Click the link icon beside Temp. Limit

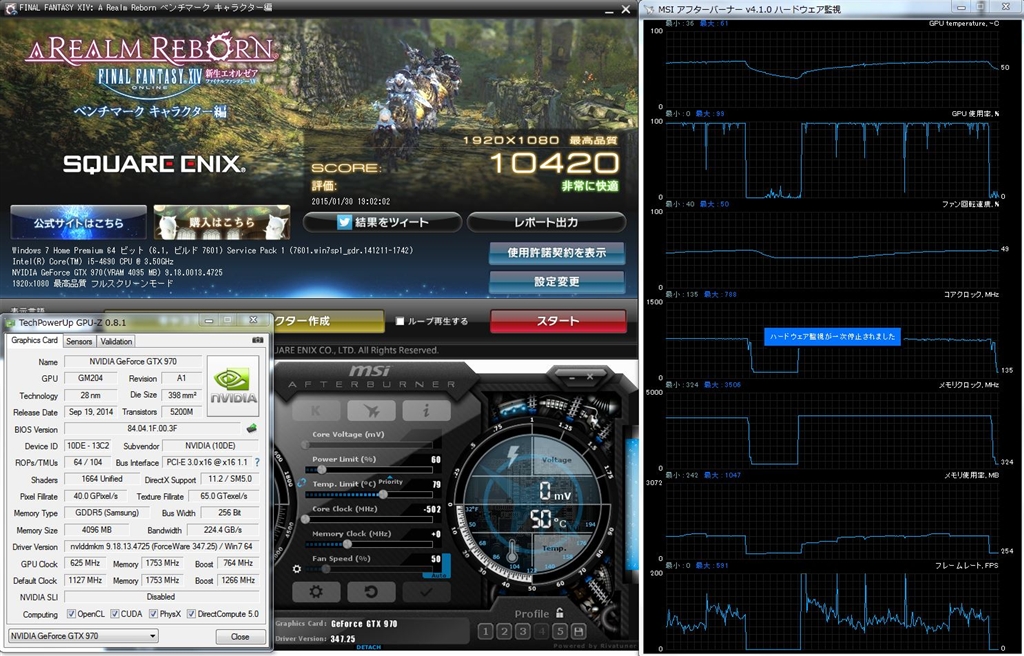pyautogui.click(x=301, y=484)
